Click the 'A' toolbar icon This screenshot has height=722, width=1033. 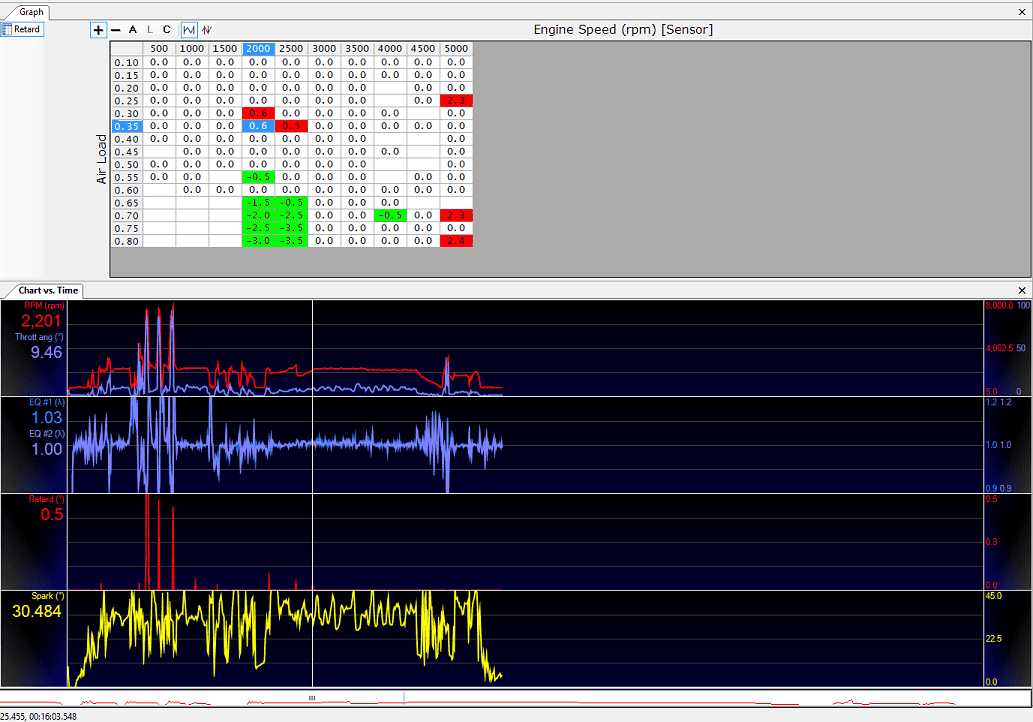coord(132,30)
